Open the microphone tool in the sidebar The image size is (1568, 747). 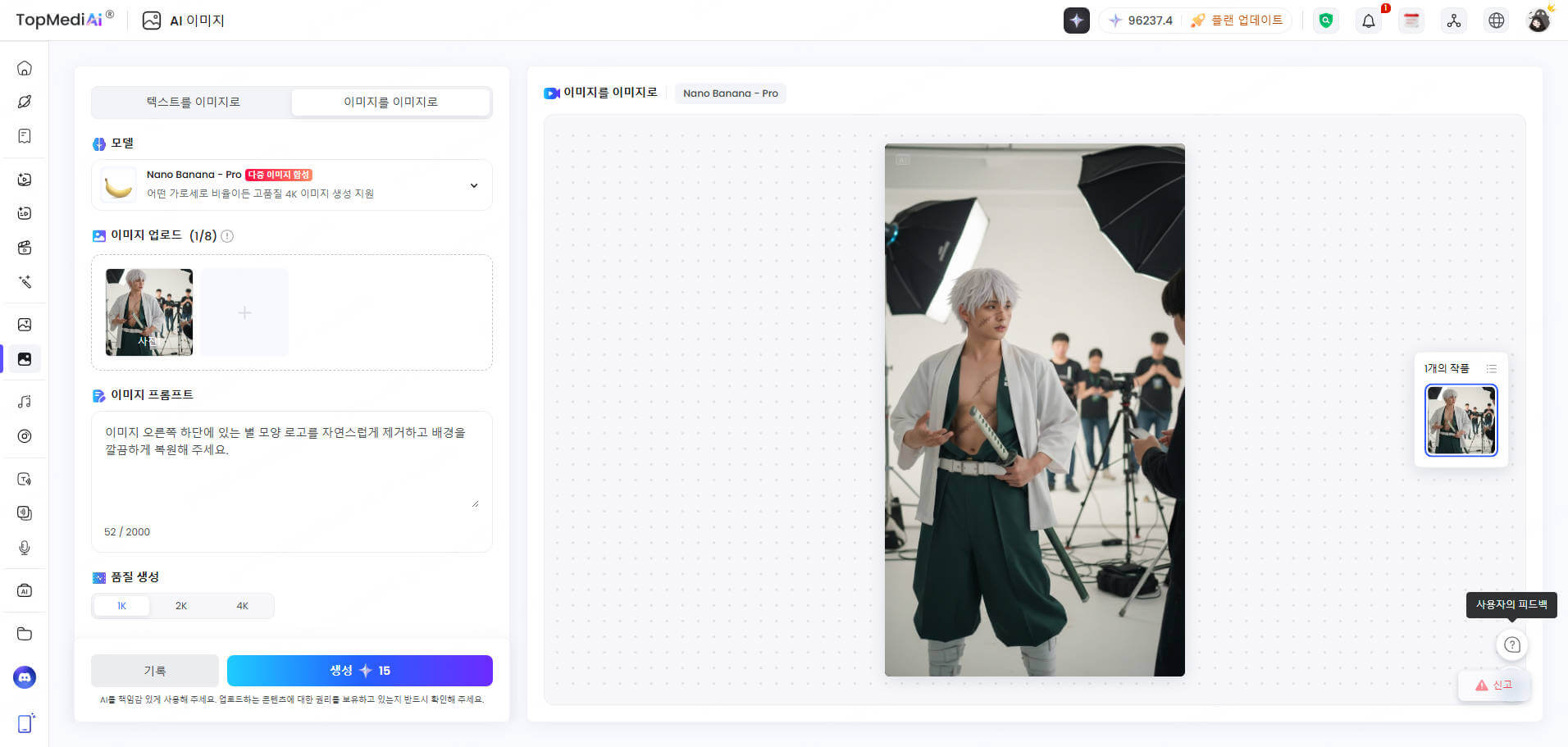[x=24, y=548]
